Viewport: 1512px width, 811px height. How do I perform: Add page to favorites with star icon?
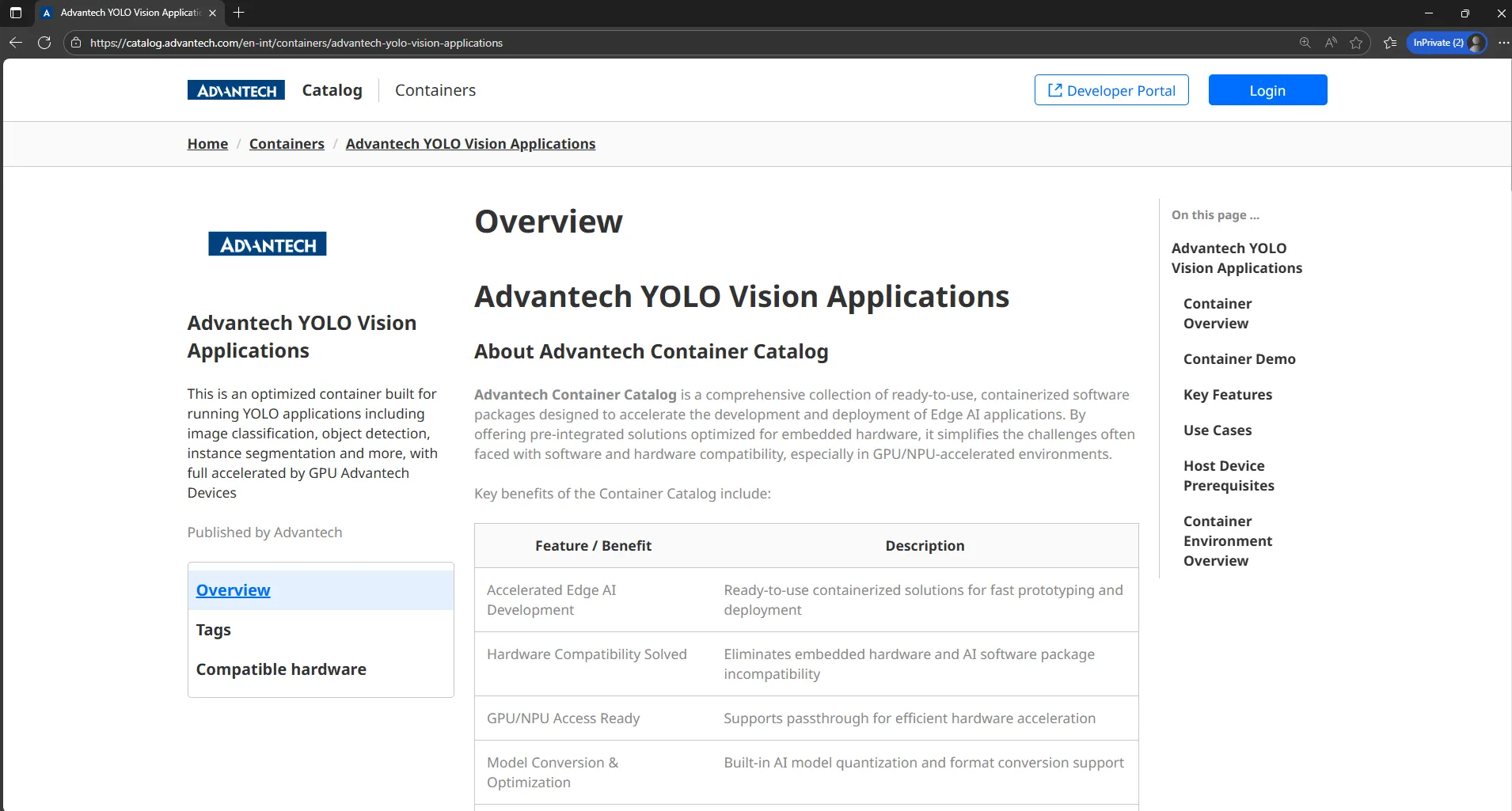tap(1356, 43)
